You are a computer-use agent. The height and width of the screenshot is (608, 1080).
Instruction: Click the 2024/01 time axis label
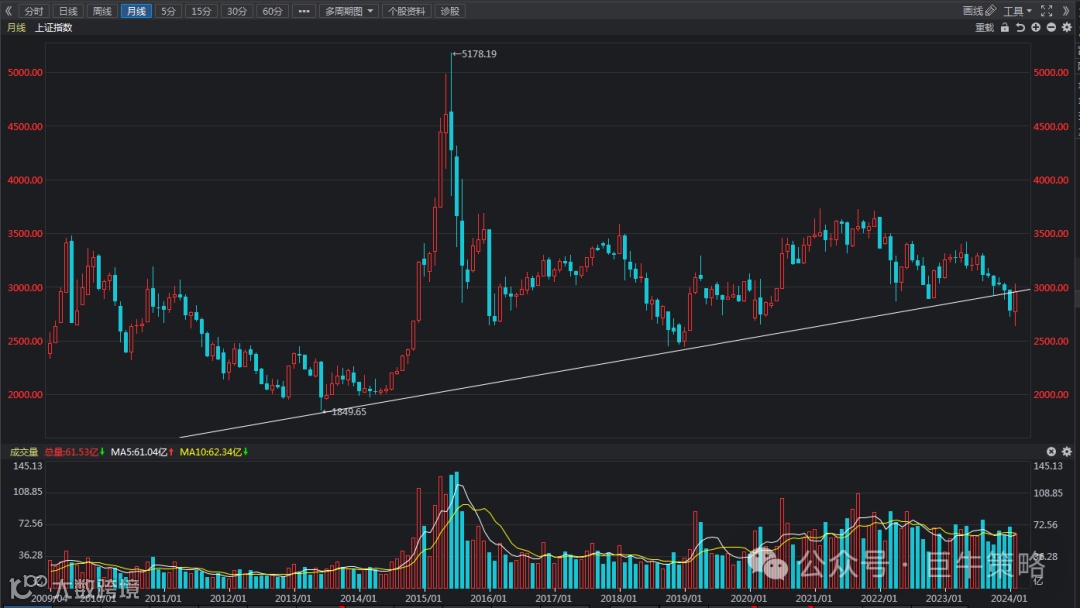click(x=1008, y=598)
